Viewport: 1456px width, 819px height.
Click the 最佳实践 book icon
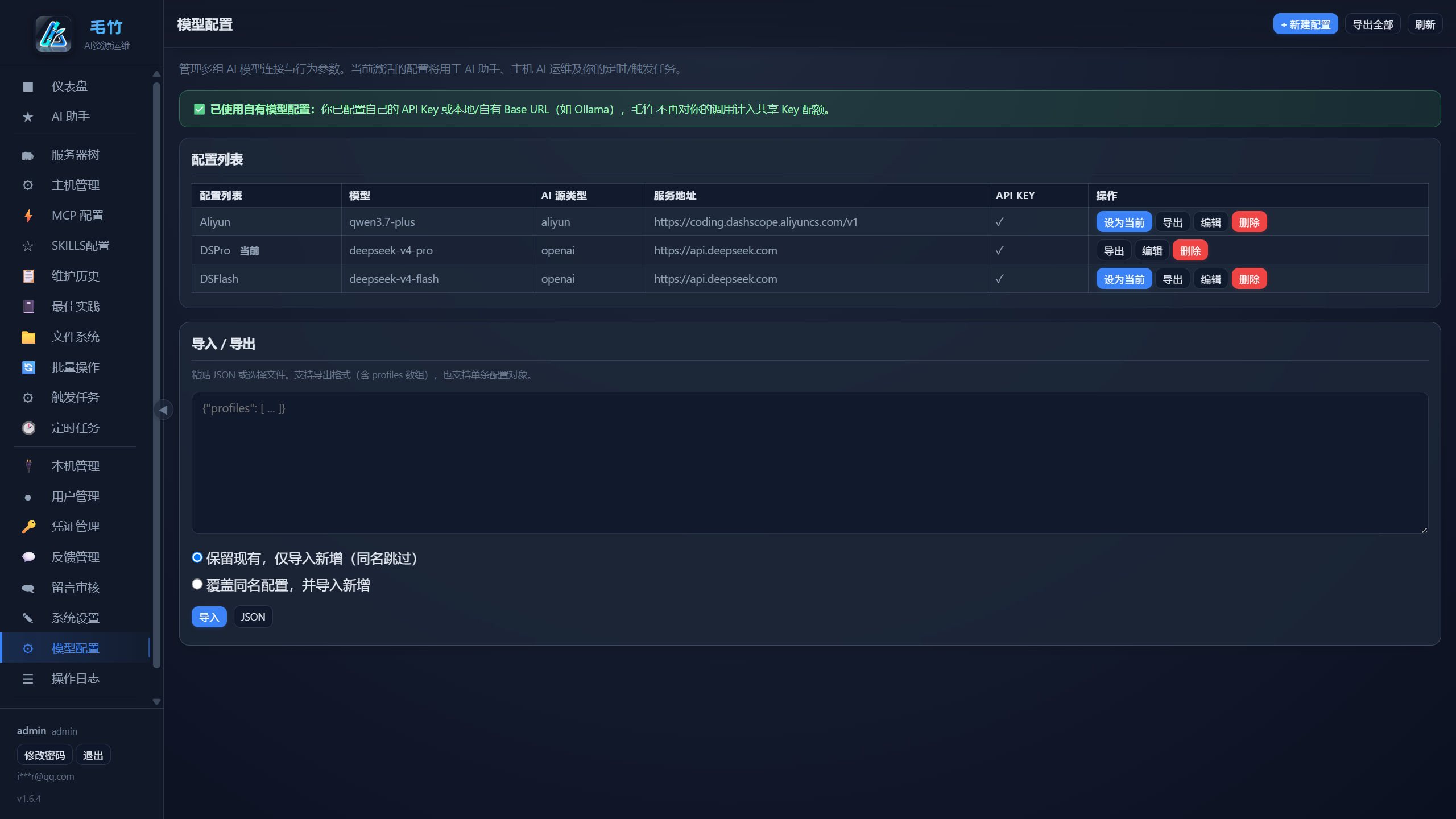tap(28, 307)
